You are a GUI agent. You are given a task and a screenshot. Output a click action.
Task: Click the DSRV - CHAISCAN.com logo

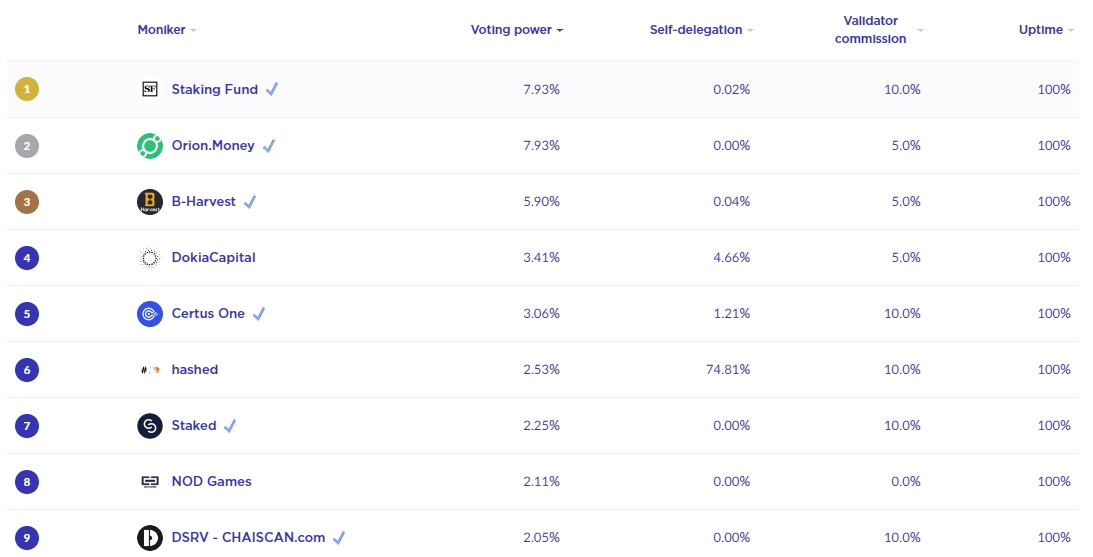[150, 538]
